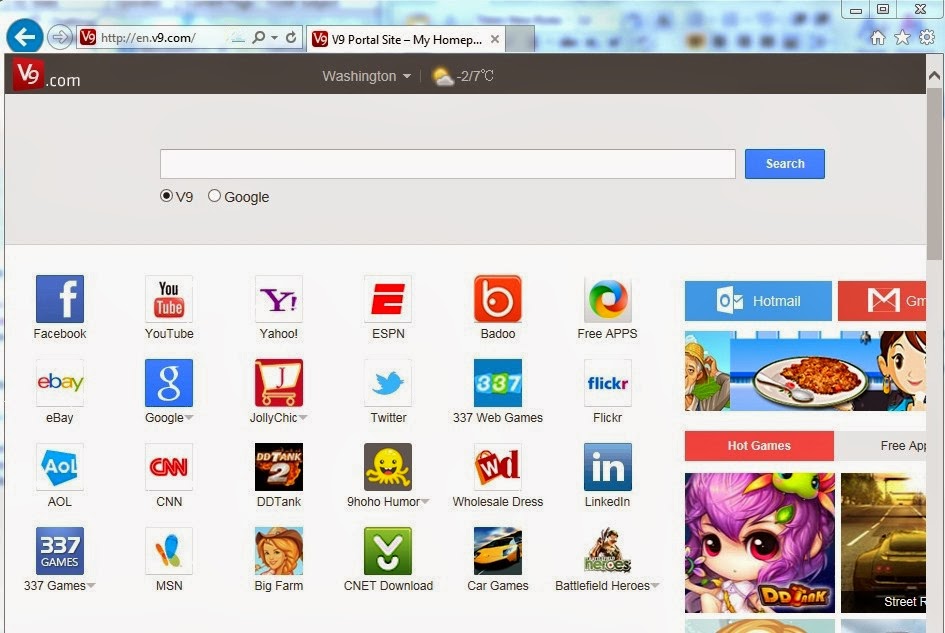
Task: Open the MSN butterfly icon
Action: 169,550
